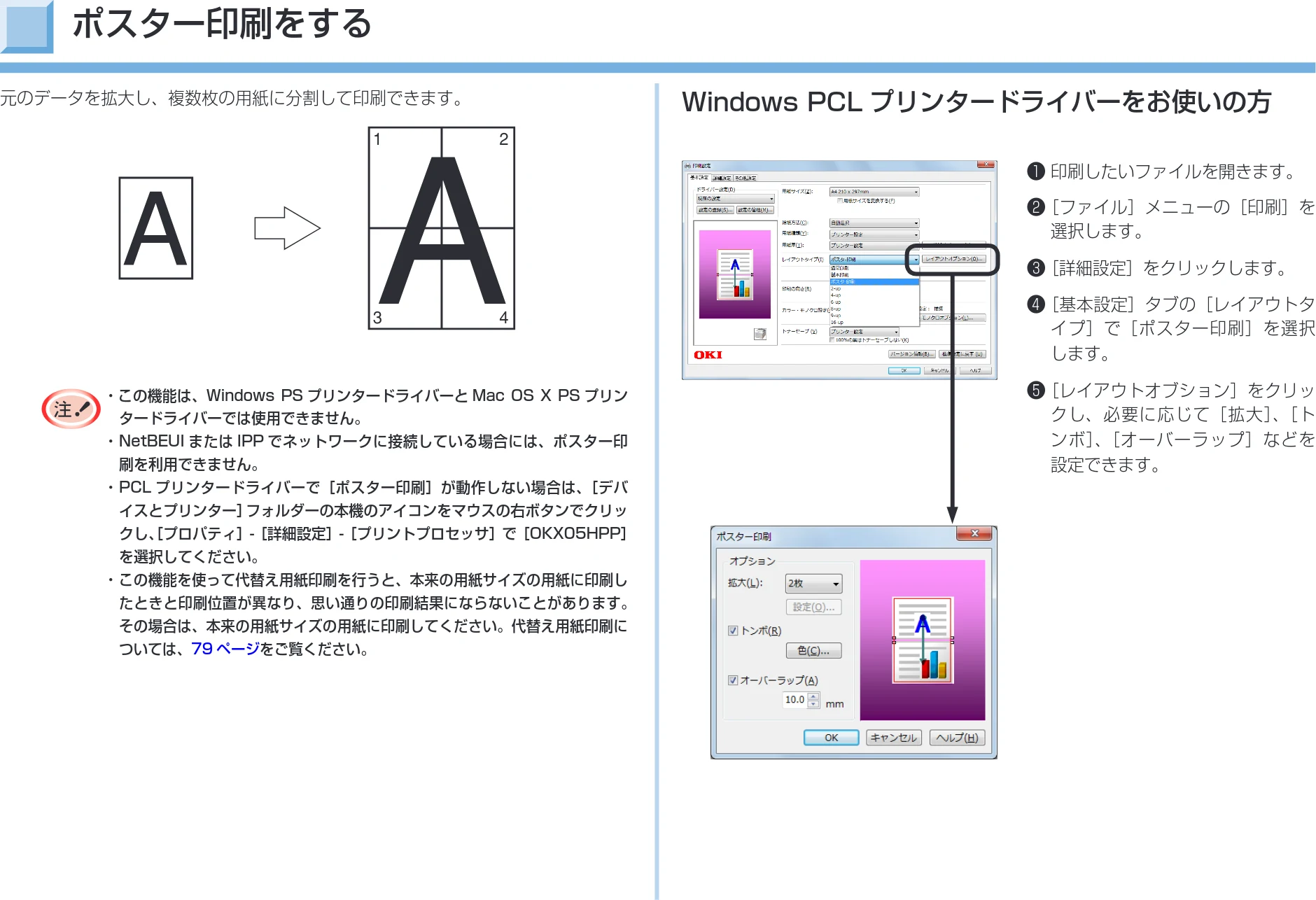Image resolution: width=1316 pixels, height=900 pixels.
Task: Click the 設定(O)... button under 拡大
Action: click(x=813, y=607)
